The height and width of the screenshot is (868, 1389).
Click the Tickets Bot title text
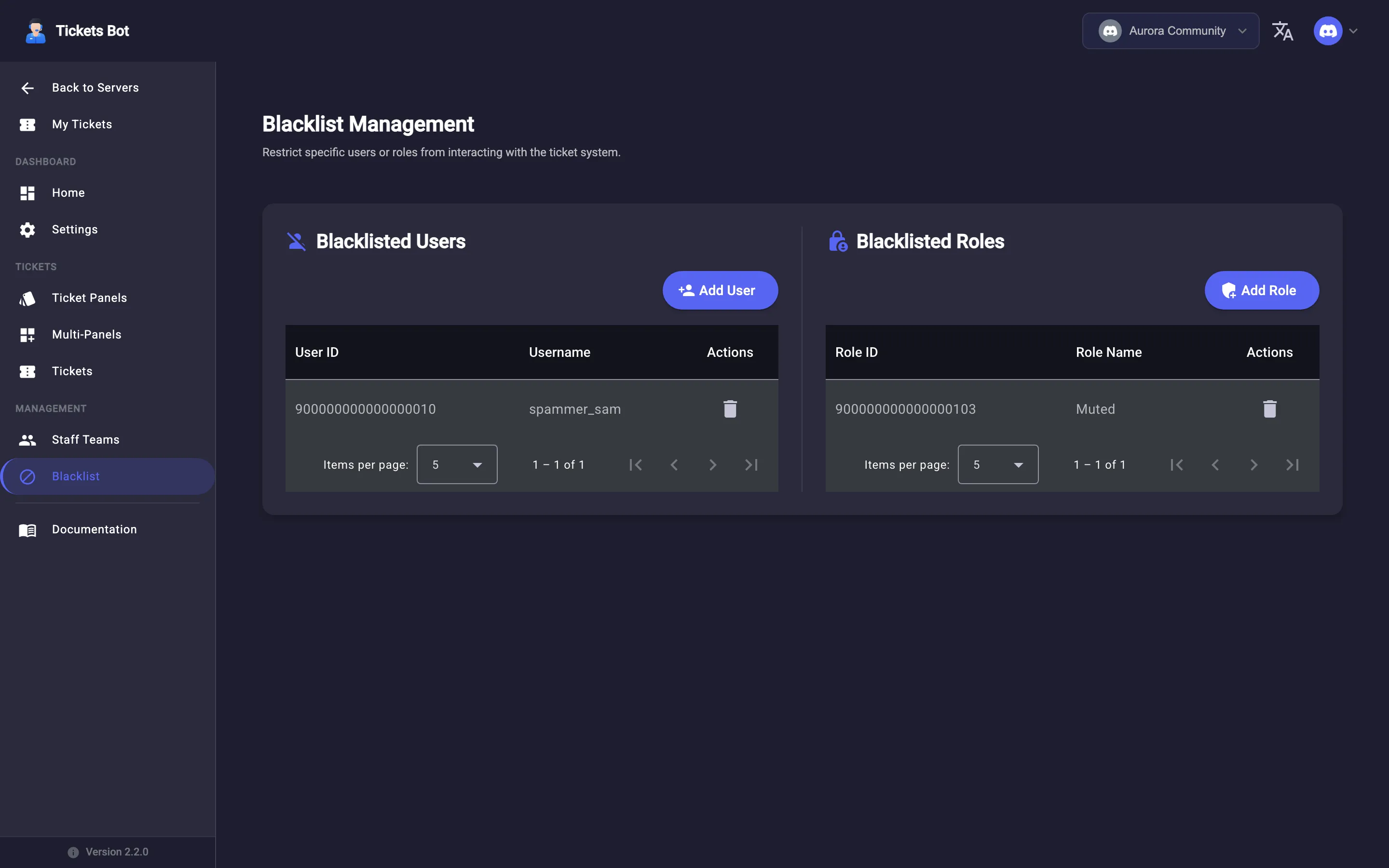[x=93, y=31]
